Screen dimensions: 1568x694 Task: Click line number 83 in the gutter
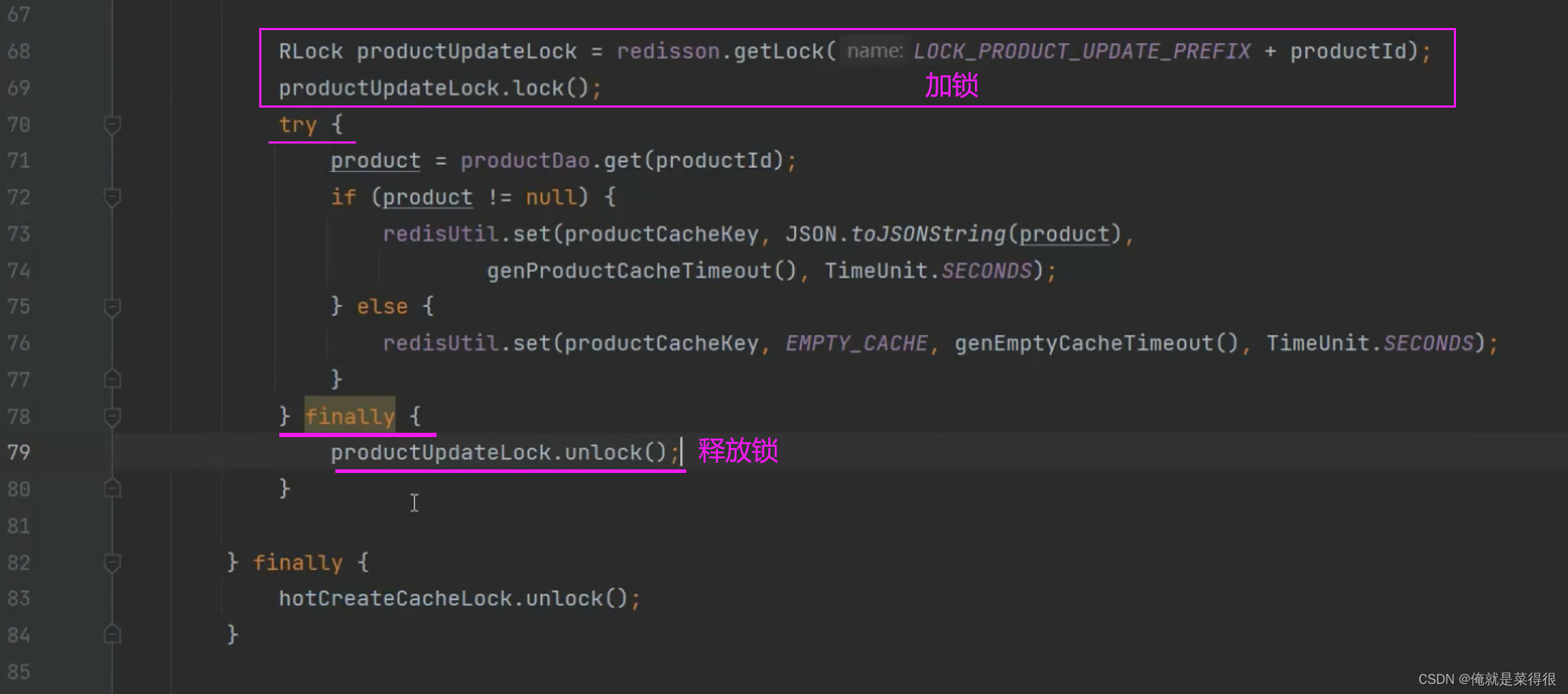coord(19,599)
